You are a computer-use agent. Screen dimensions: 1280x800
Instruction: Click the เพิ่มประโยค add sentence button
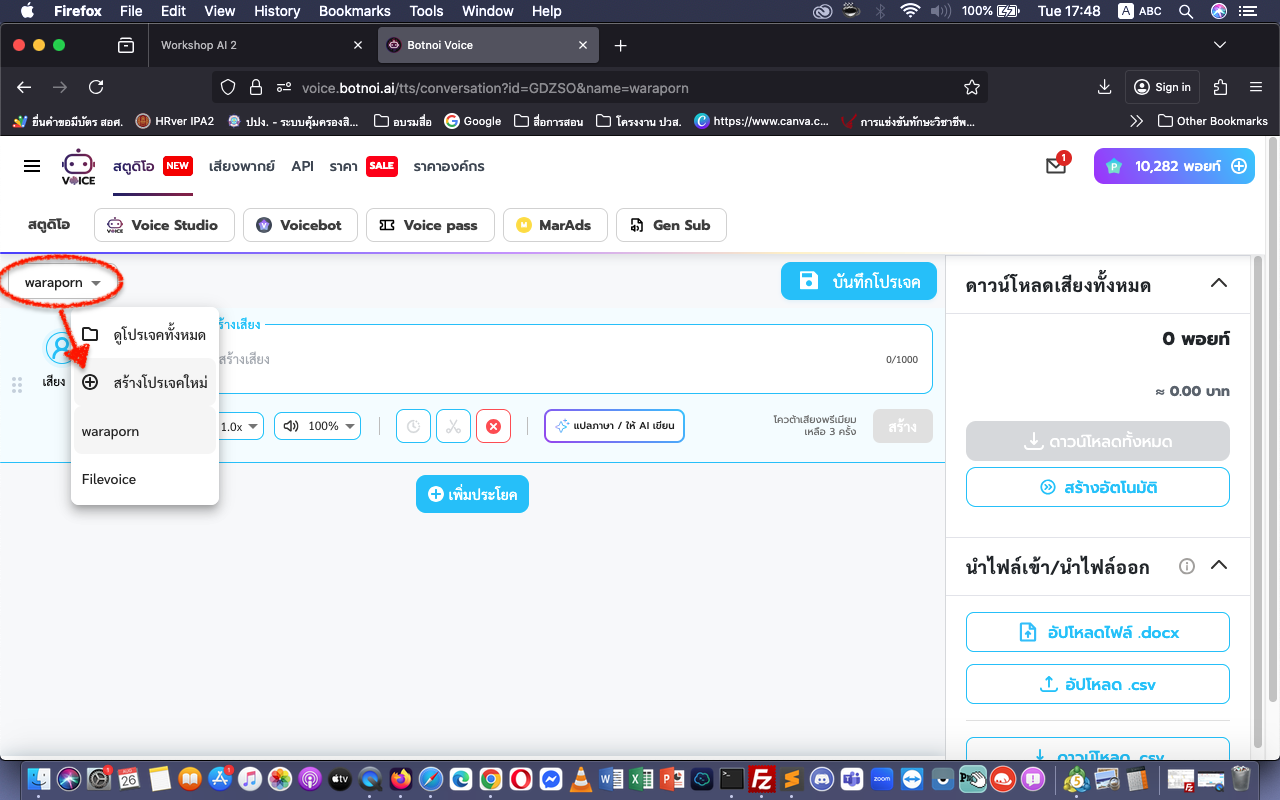[x=472, y=494]
